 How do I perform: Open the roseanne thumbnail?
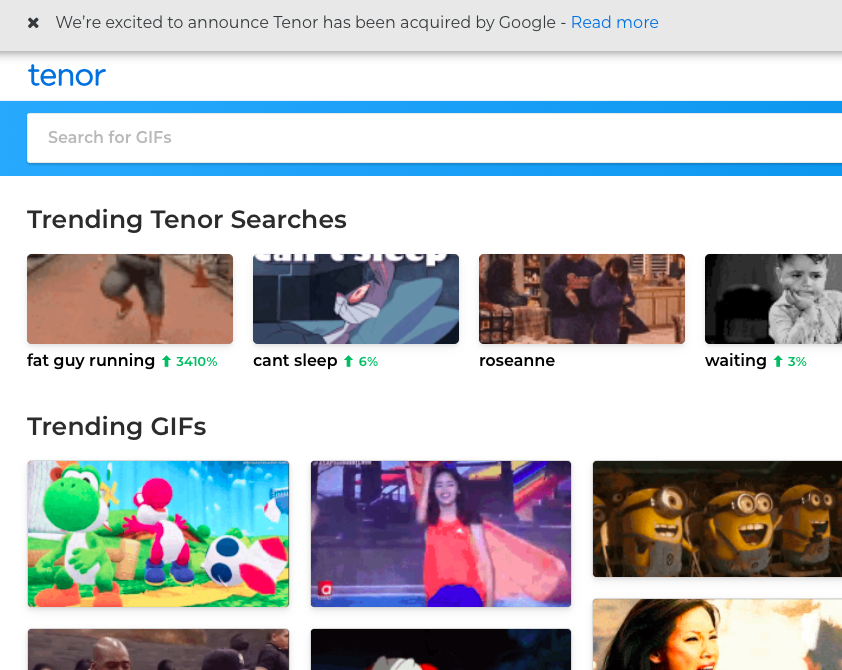(x=582, y=298)
